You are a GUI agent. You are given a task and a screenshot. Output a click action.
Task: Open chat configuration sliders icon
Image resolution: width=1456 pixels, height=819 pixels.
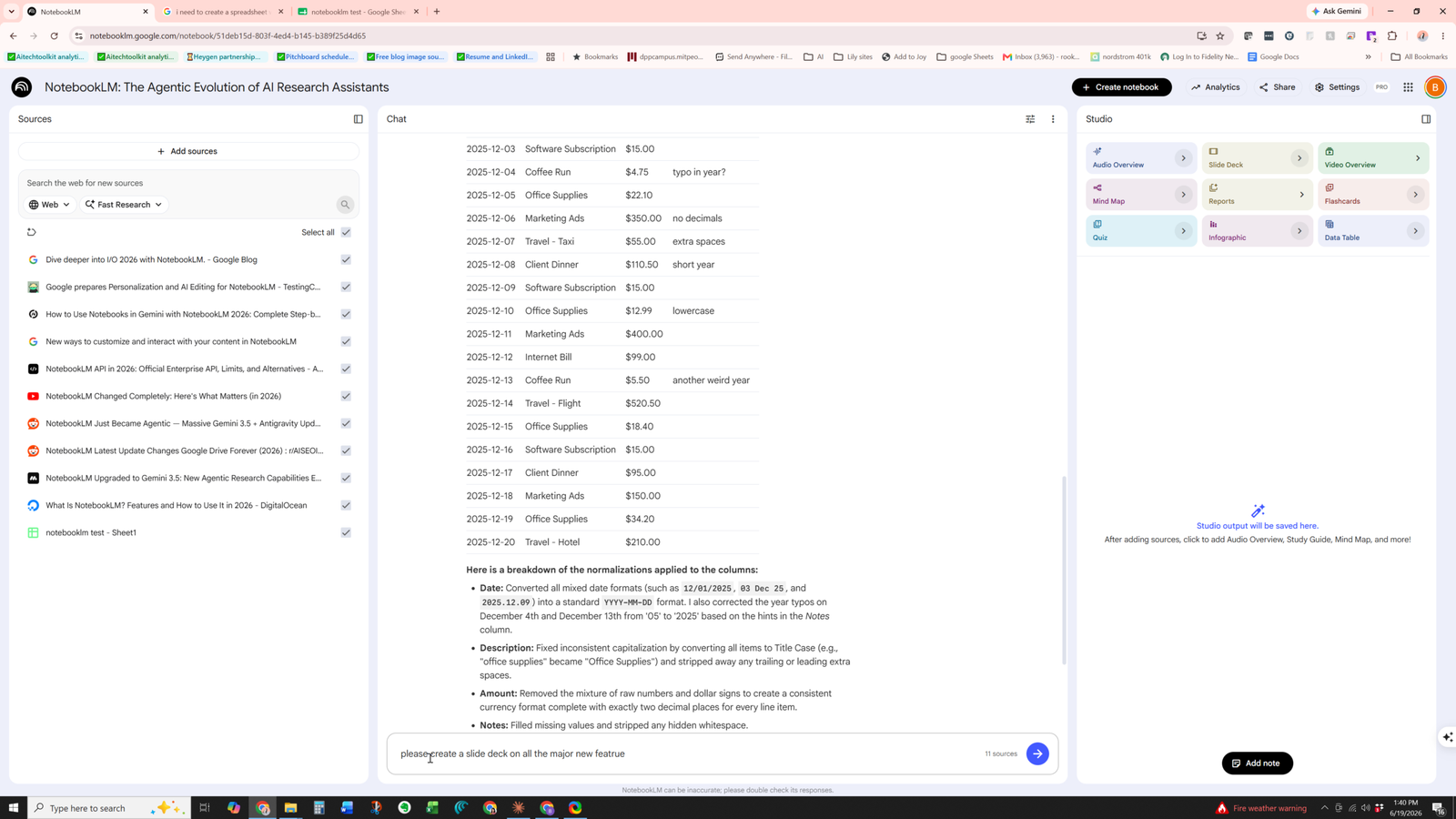(1030, 119)
